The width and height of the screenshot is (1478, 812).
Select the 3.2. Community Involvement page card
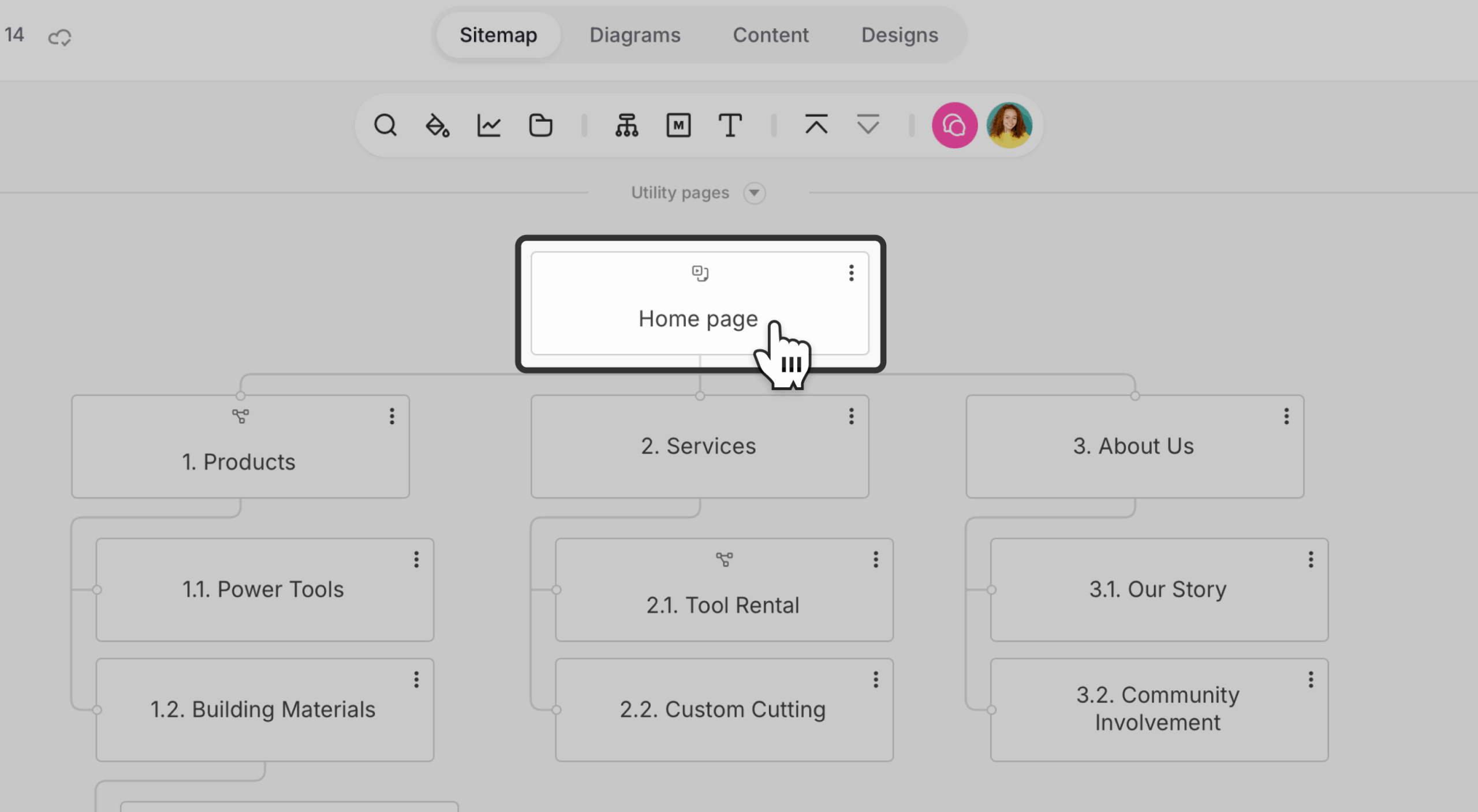(1159, 710)
